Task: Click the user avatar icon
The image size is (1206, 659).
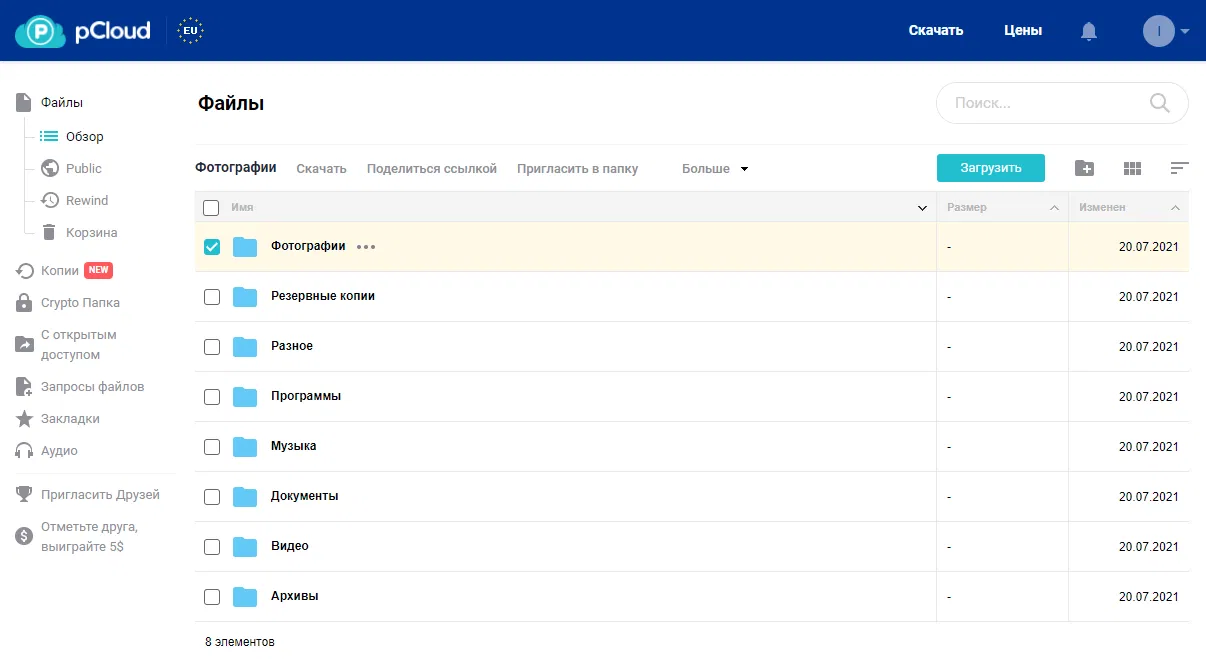Action: tap(1158, 31)
